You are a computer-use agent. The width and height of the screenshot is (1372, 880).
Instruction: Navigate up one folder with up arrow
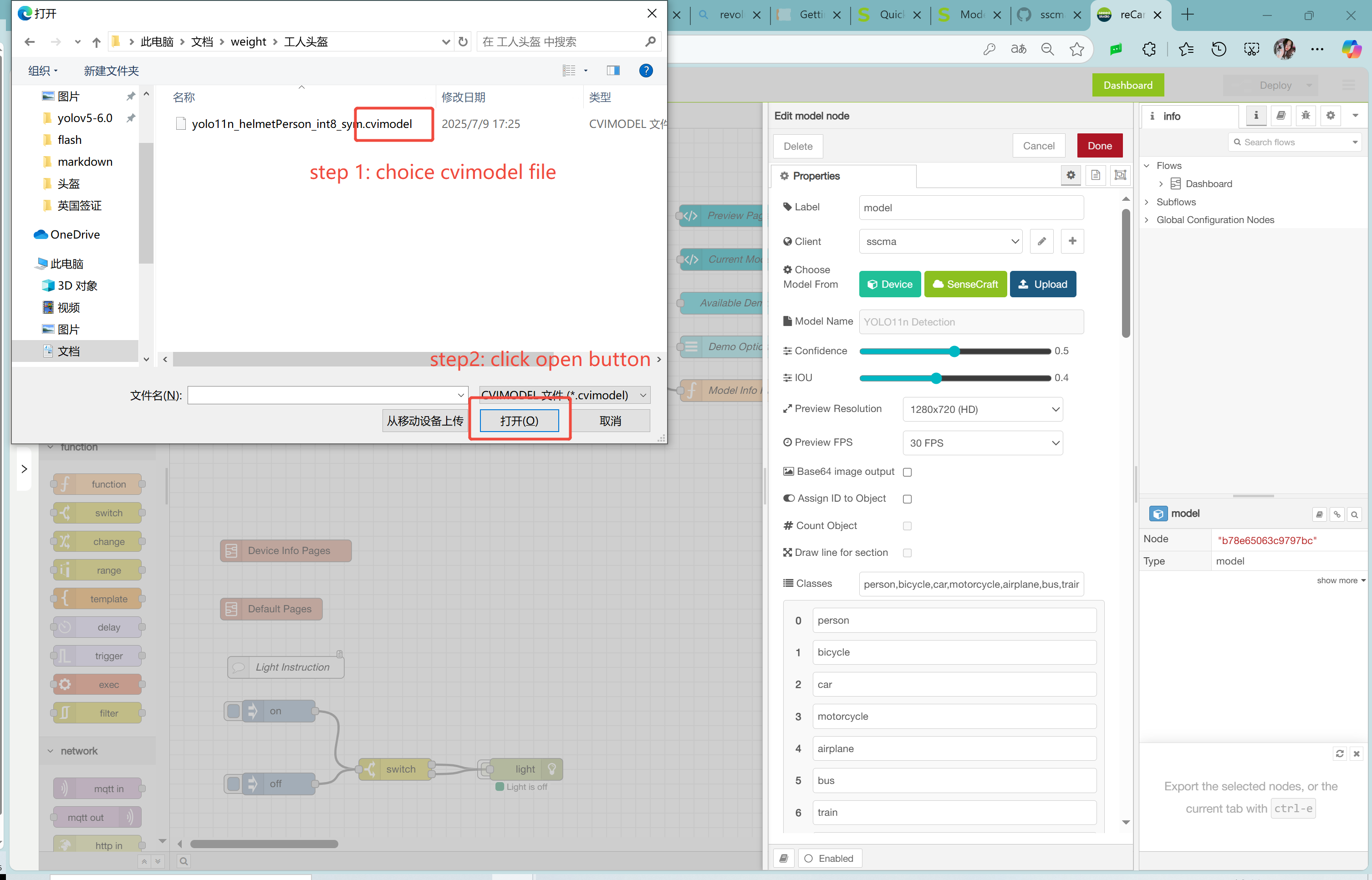(x=96, y=42)
